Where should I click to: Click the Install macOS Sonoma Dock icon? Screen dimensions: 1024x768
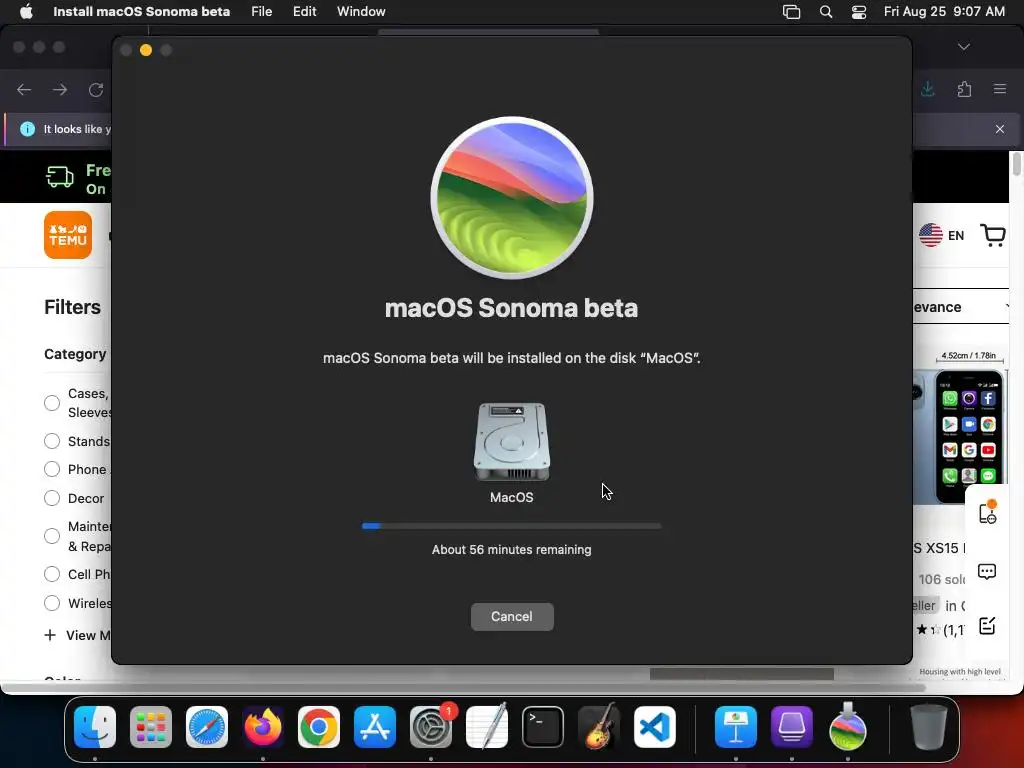click(848, 726)
